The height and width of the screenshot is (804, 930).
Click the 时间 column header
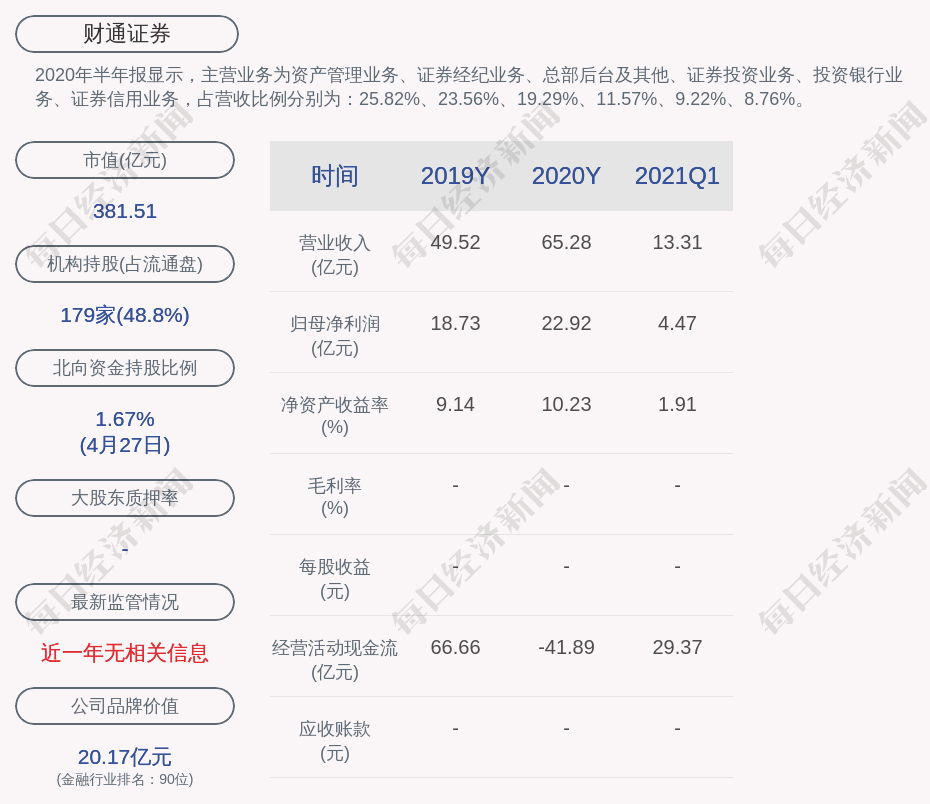(335, 176)
